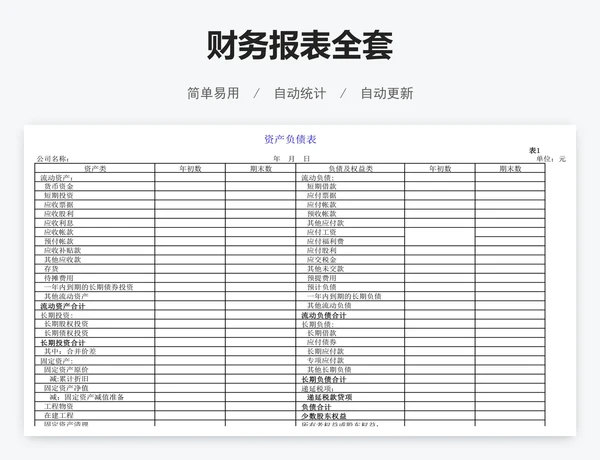Select the 预提费用 row label
The height and width of the screenshot is (460, 600).
pyautogui.click(x=321, y=278)
